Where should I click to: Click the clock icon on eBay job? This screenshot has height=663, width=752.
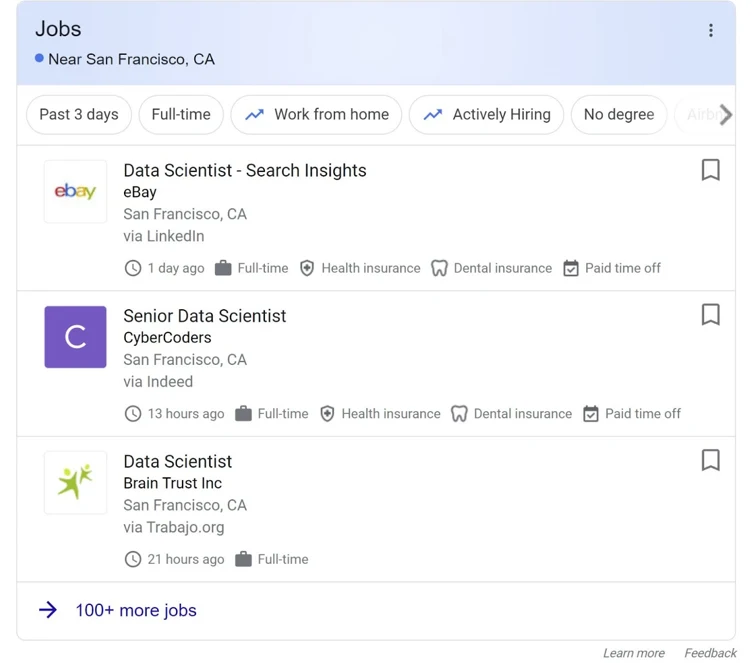click(133, 268)
